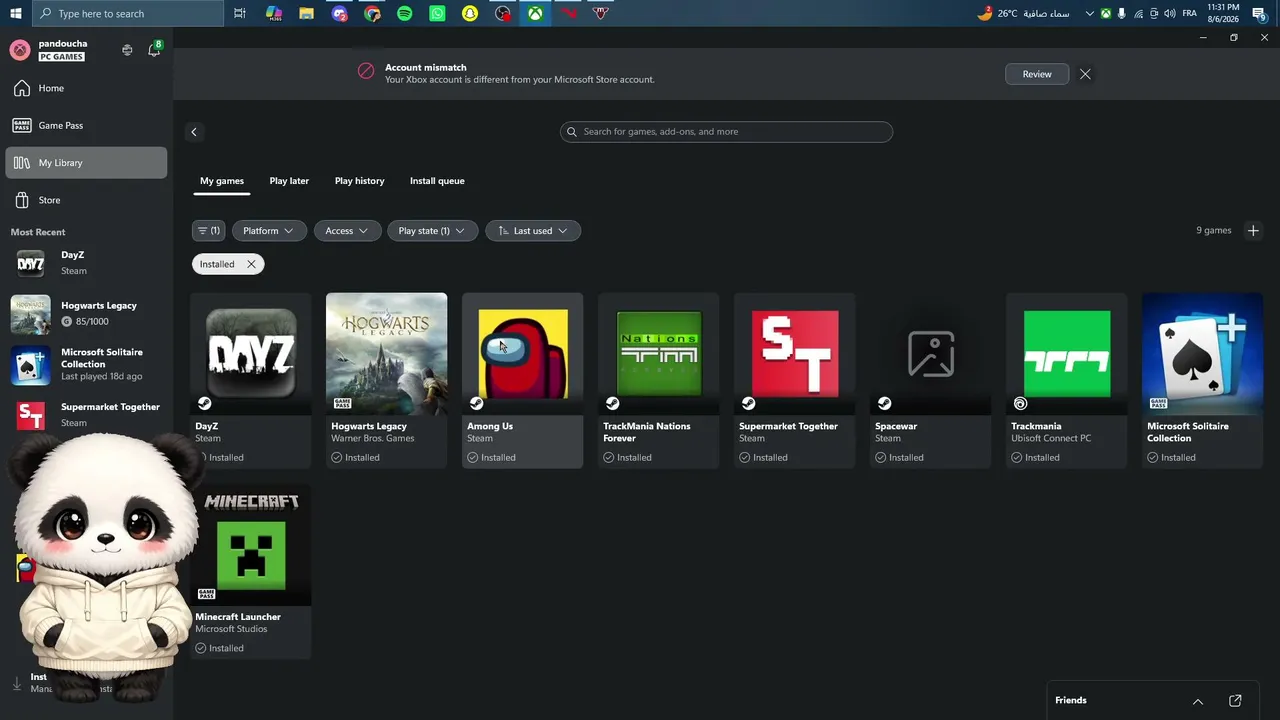Expand the Access filter dropdown
This screenshot has height=720, width=1280.
point(347,231)
